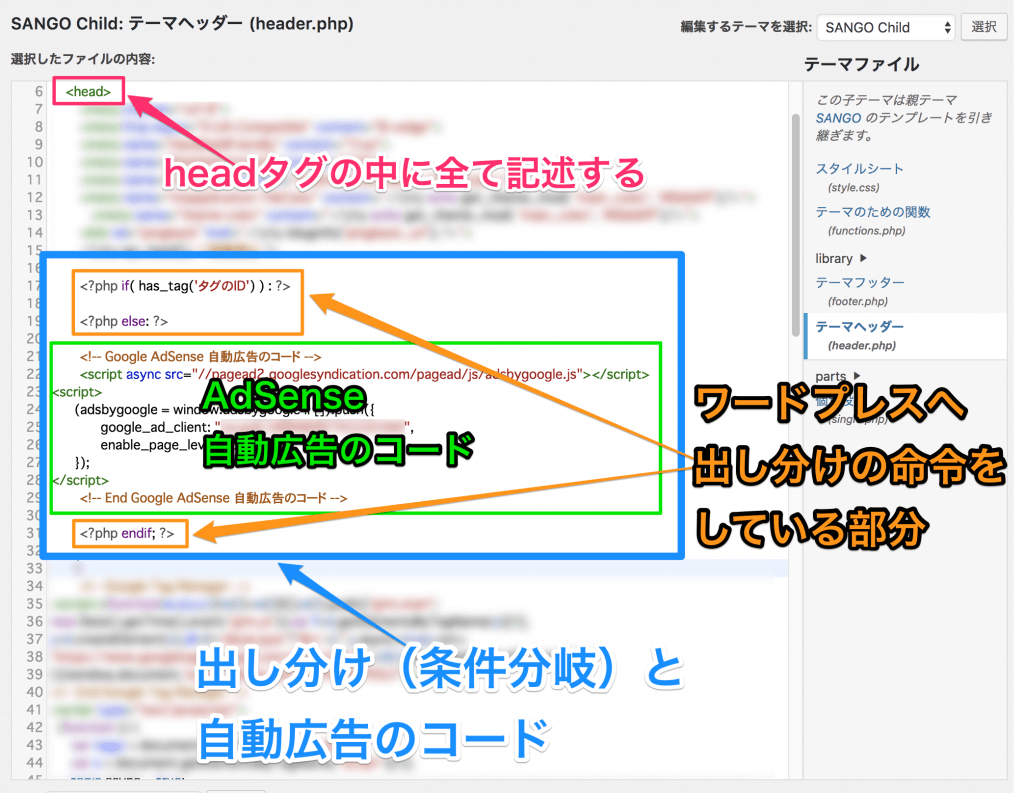Image resolution: width=1024 pixels, height=793 pixels.
Task: Expand the parts folder
Action: coord(837,376)
